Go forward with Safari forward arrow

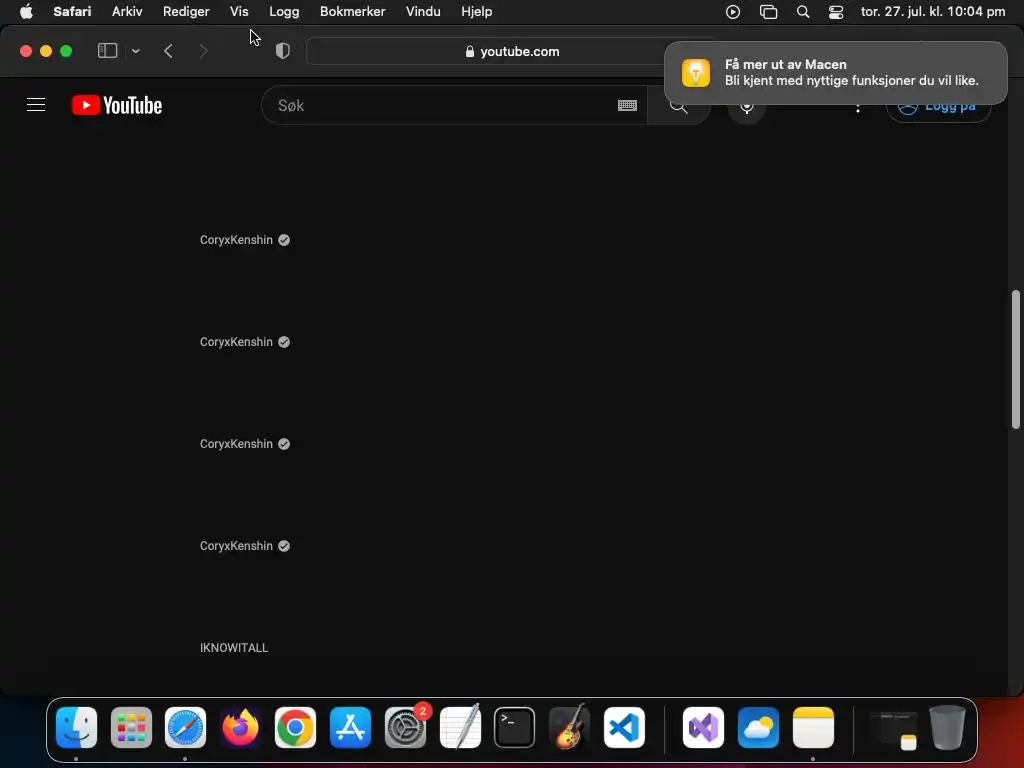[203, 51]
